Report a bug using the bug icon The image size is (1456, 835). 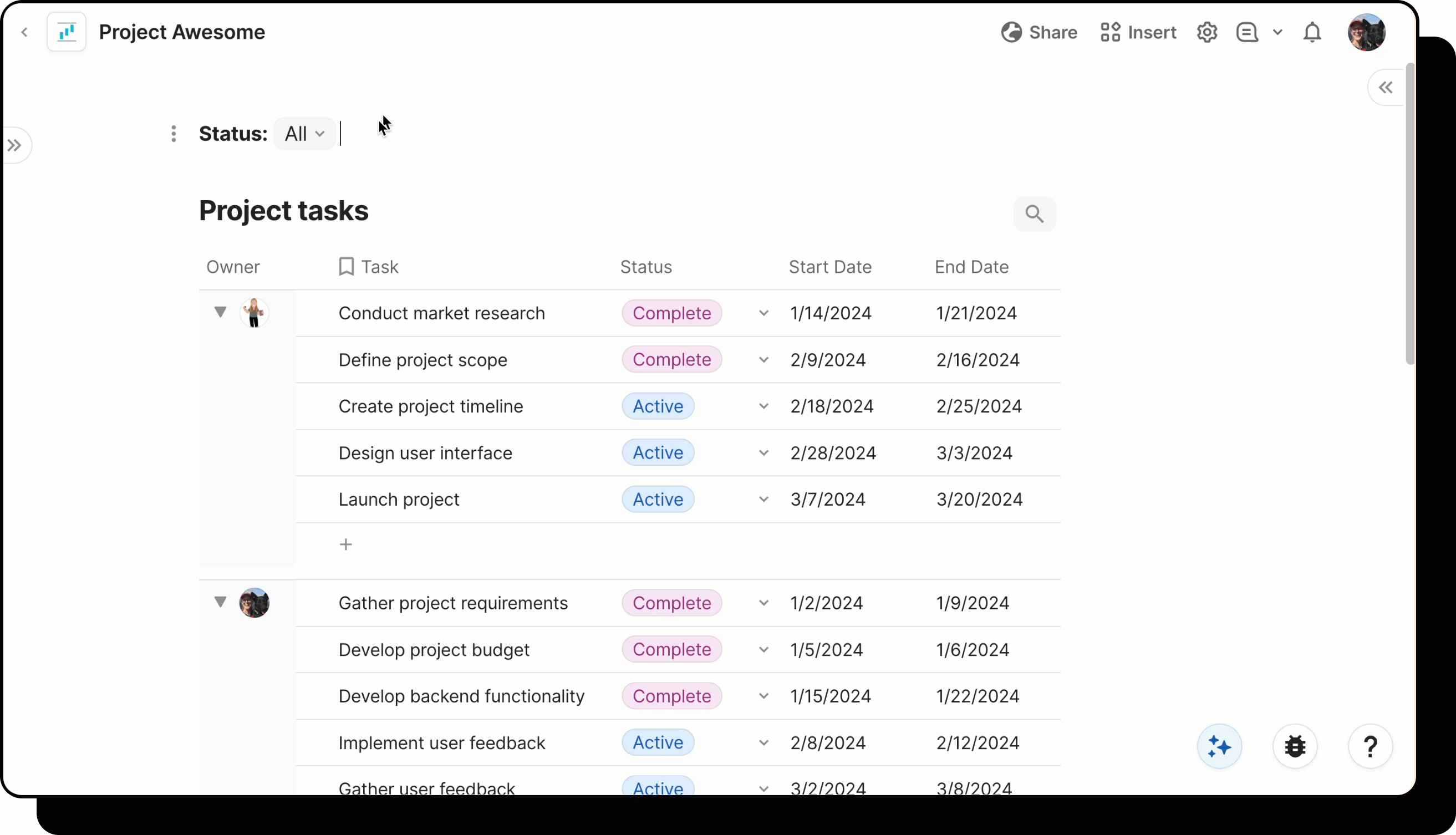pos(1295,746)
